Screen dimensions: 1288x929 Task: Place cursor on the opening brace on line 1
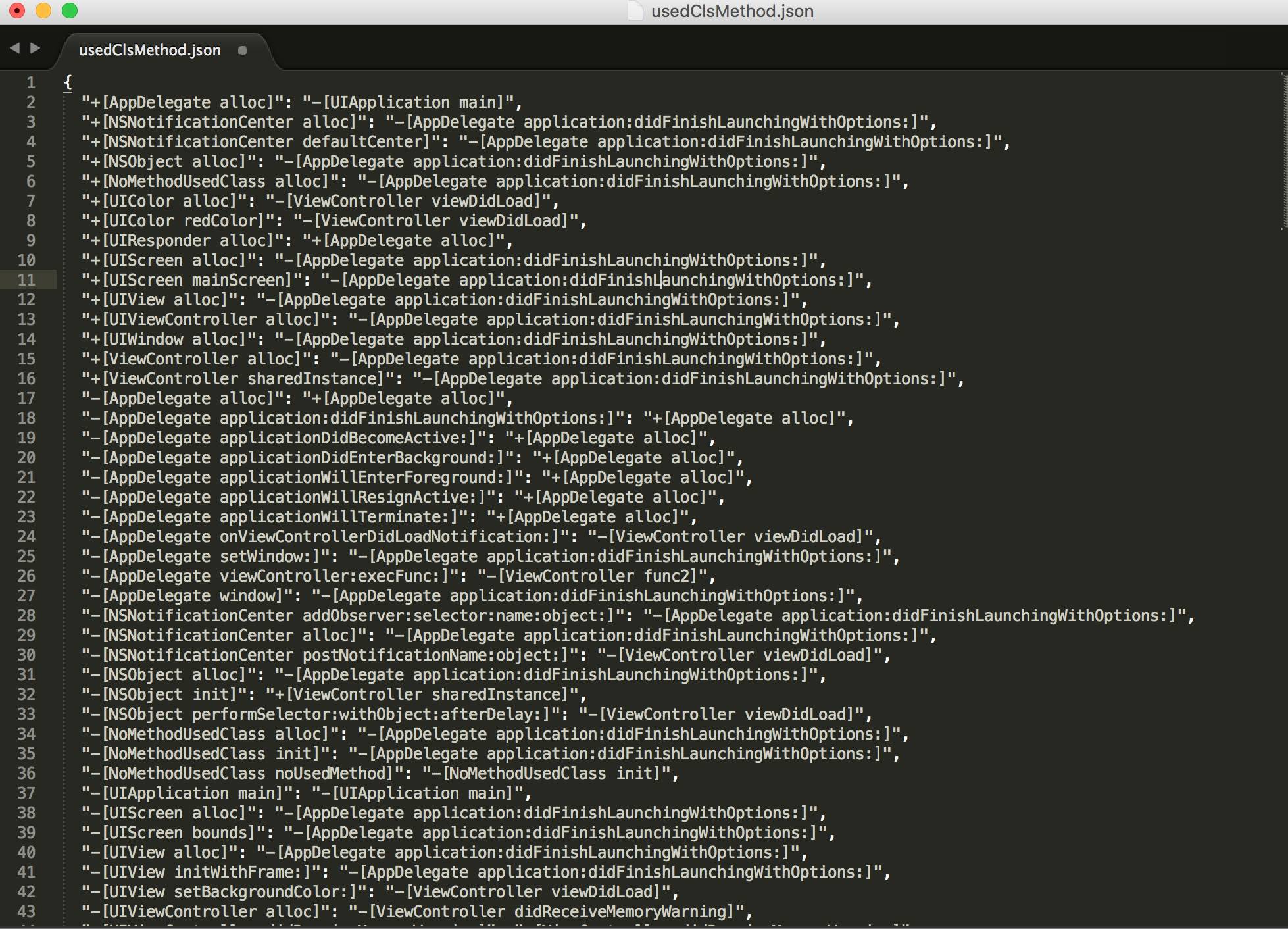[68, 83]
